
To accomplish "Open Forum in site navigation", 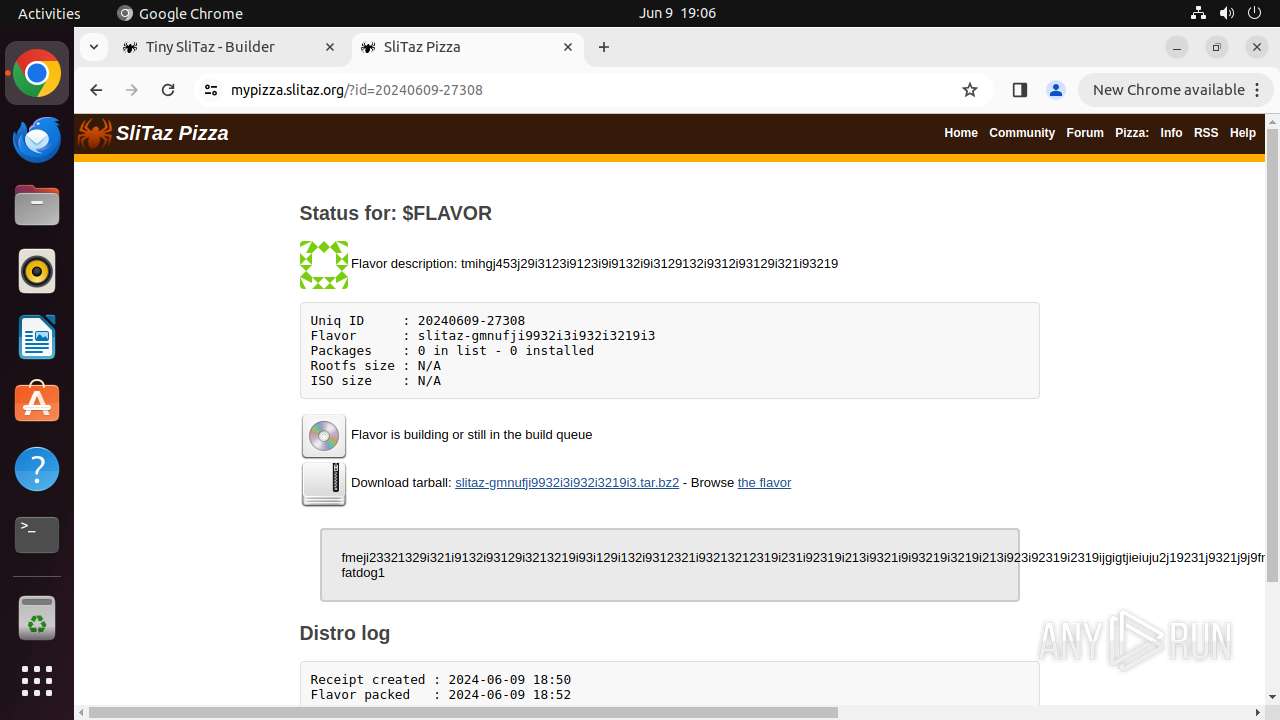I will 1085,133.
